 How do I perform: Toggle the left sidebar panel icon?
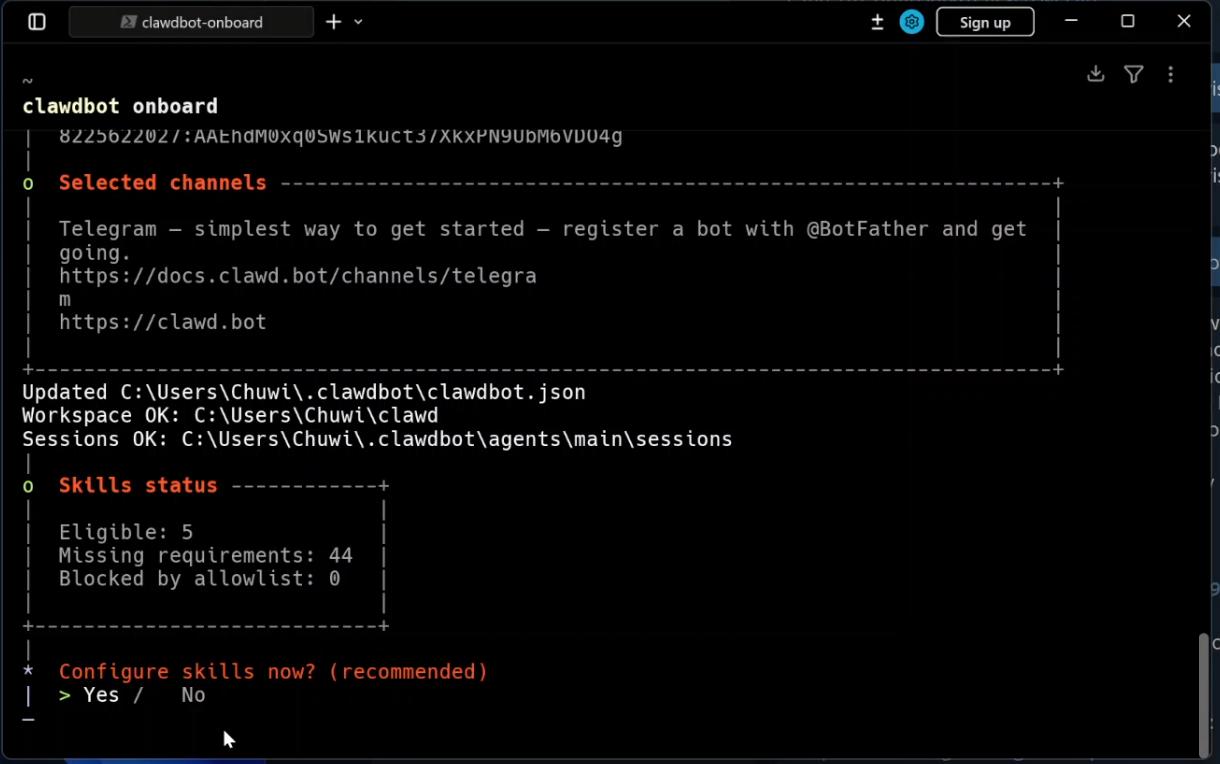pos(37,22)
